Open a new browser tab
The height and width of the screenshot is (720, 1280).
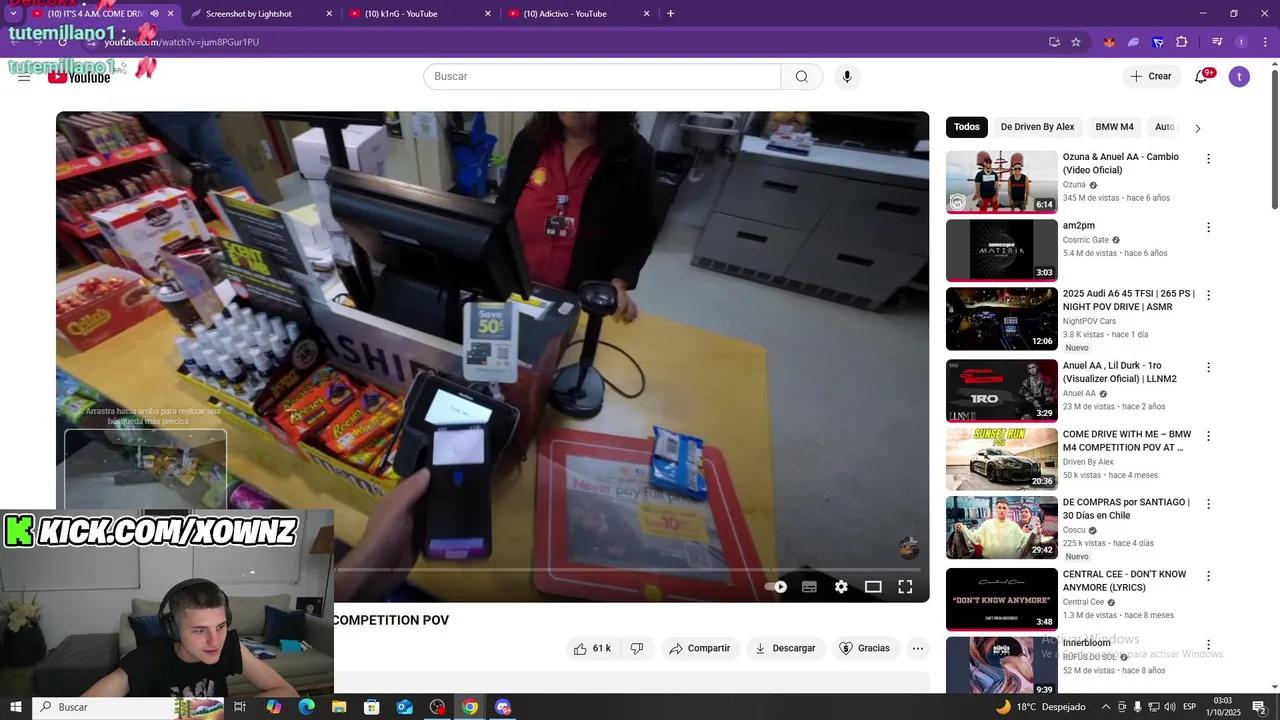670,14
